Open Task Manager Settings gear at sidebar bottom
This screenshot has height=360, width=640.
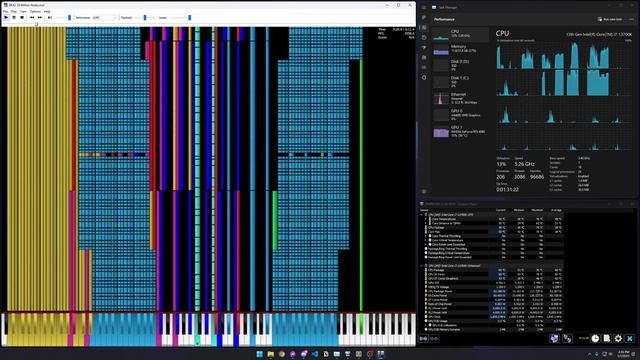click(x=424, y=191)
